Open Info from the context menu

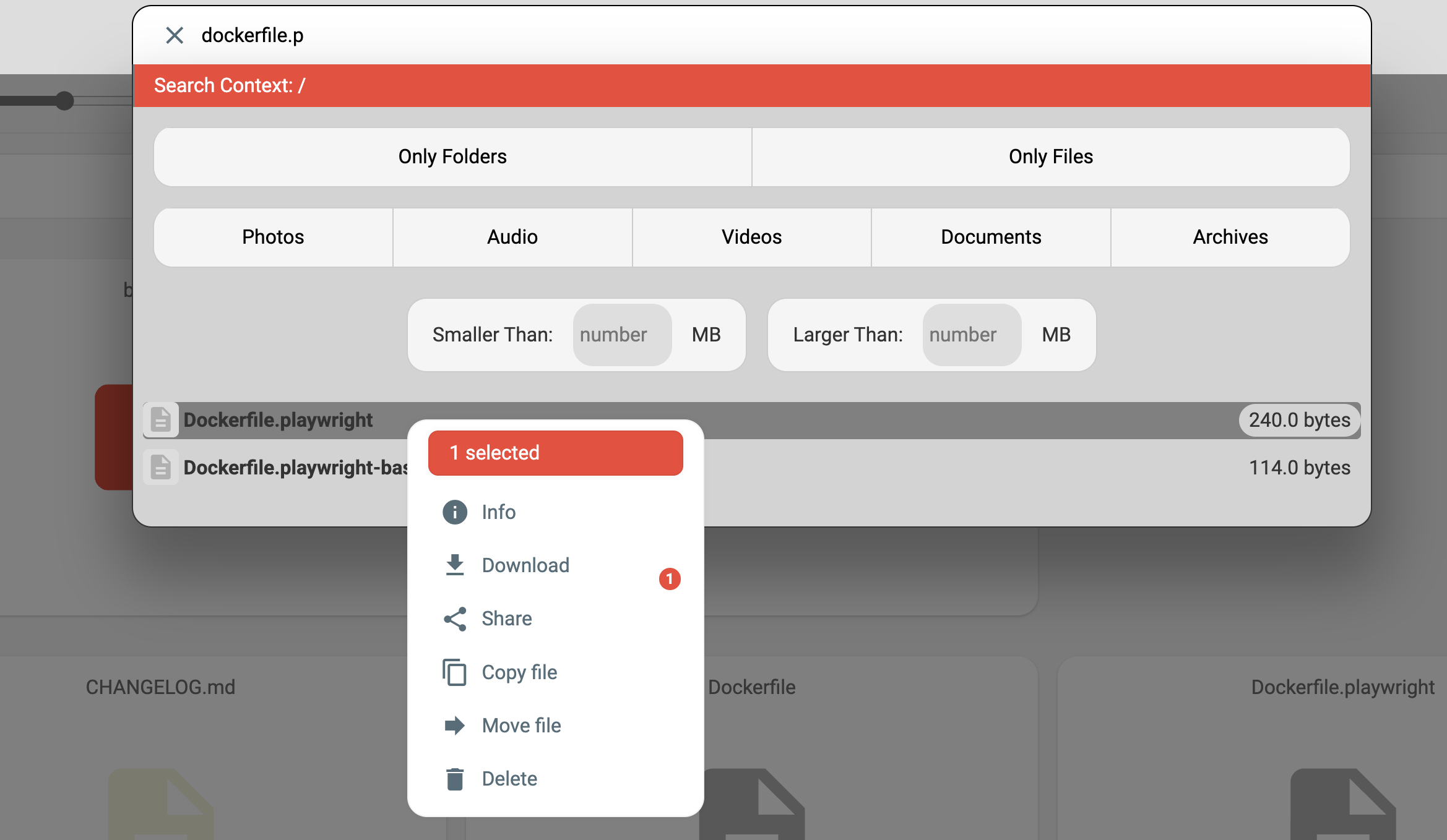(555, 512)
